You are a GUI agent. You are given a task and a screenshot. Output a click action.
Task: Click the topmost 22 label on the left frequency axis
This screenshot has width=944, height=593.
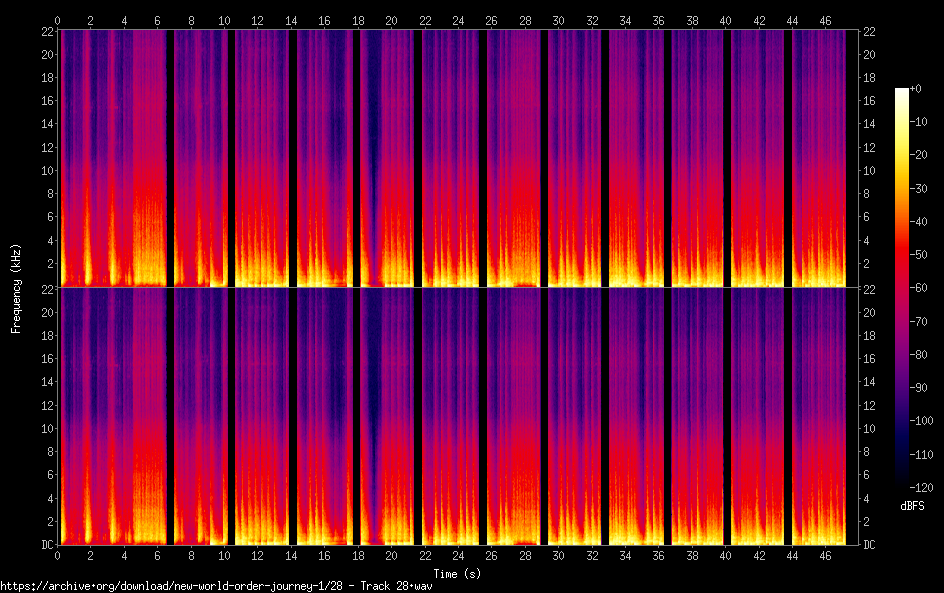click(46, 31)
